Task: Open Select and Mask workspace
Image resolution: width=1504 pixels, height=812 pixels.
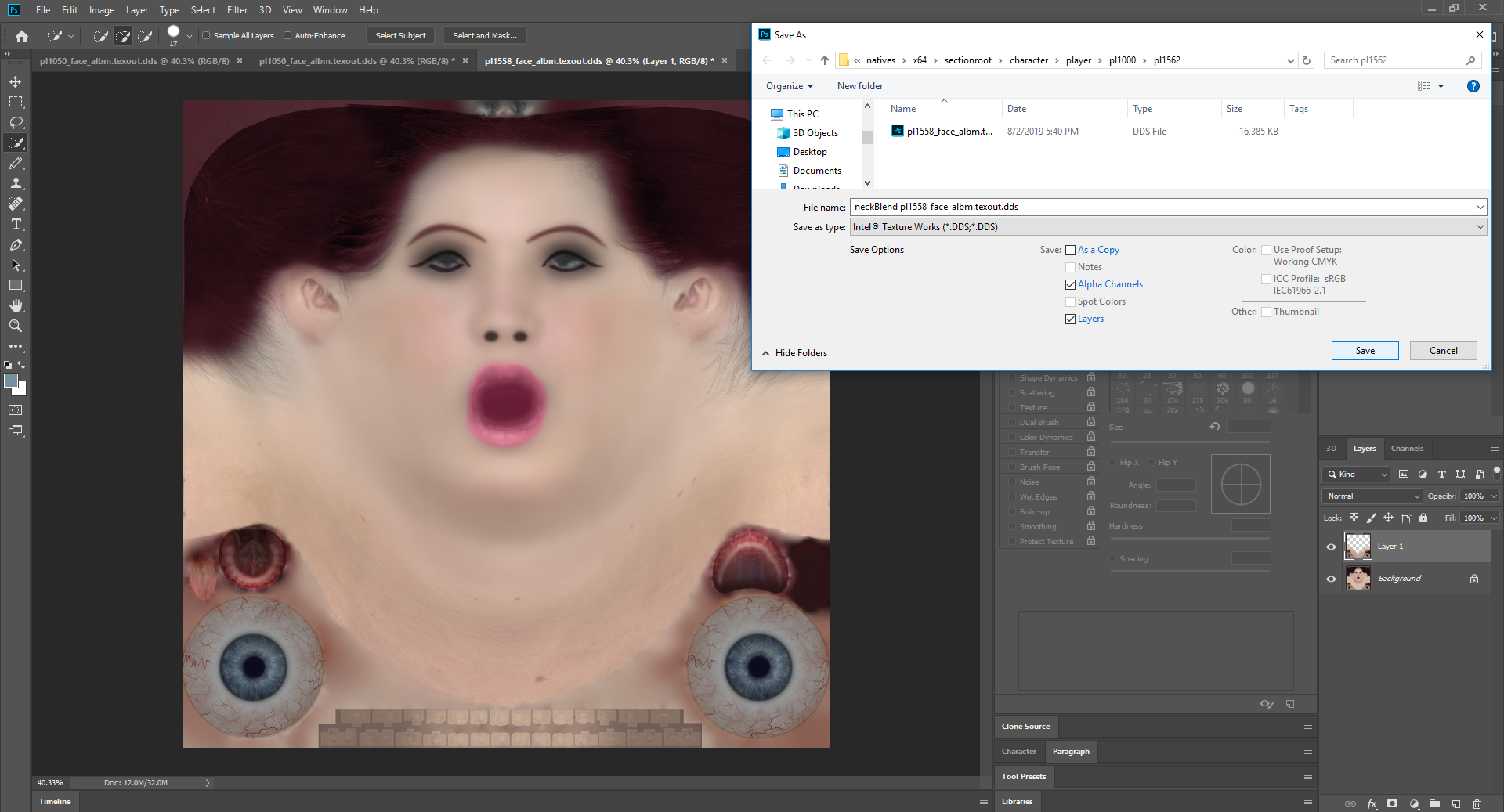Action: (x=485, y=35)
